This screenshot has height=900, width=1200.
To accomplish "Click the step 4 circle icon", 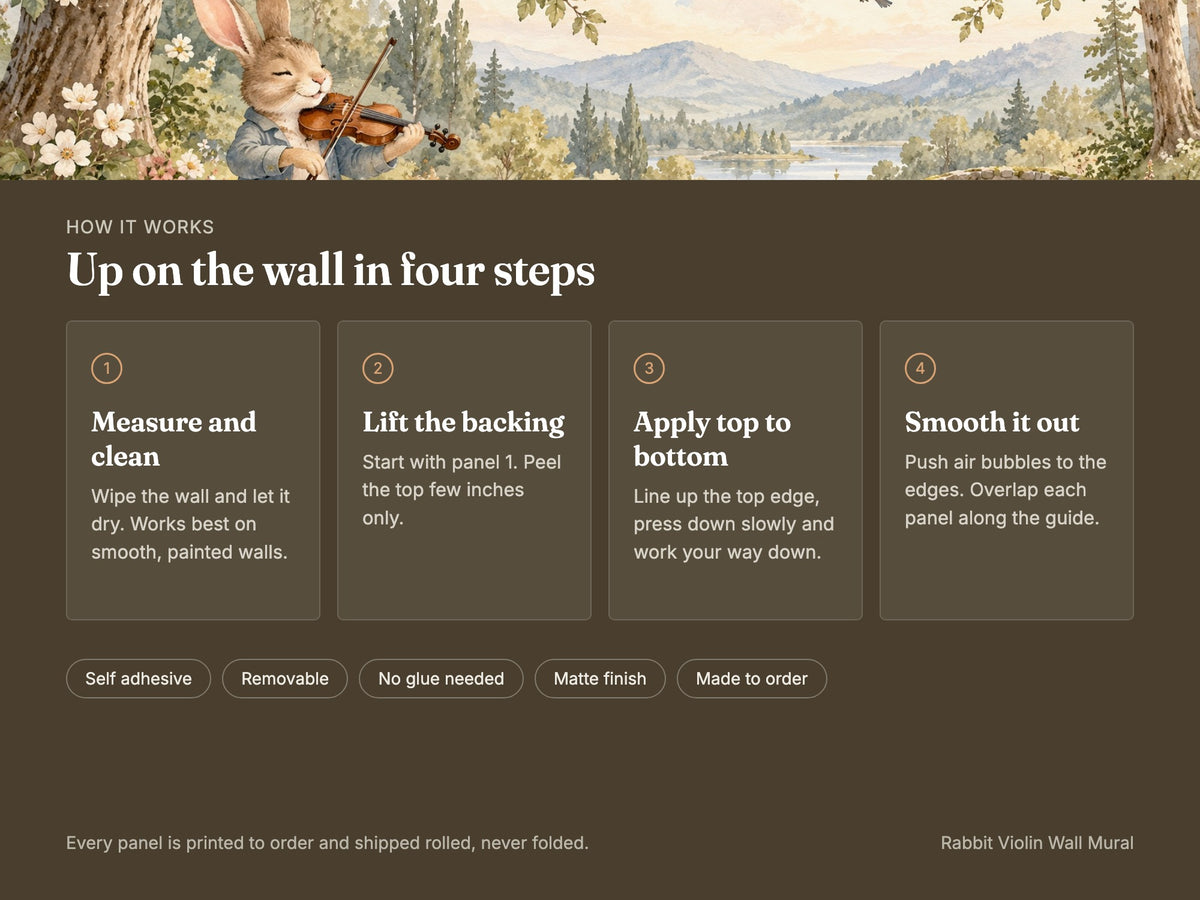I will pyautogui.click(x=920, y=369).
